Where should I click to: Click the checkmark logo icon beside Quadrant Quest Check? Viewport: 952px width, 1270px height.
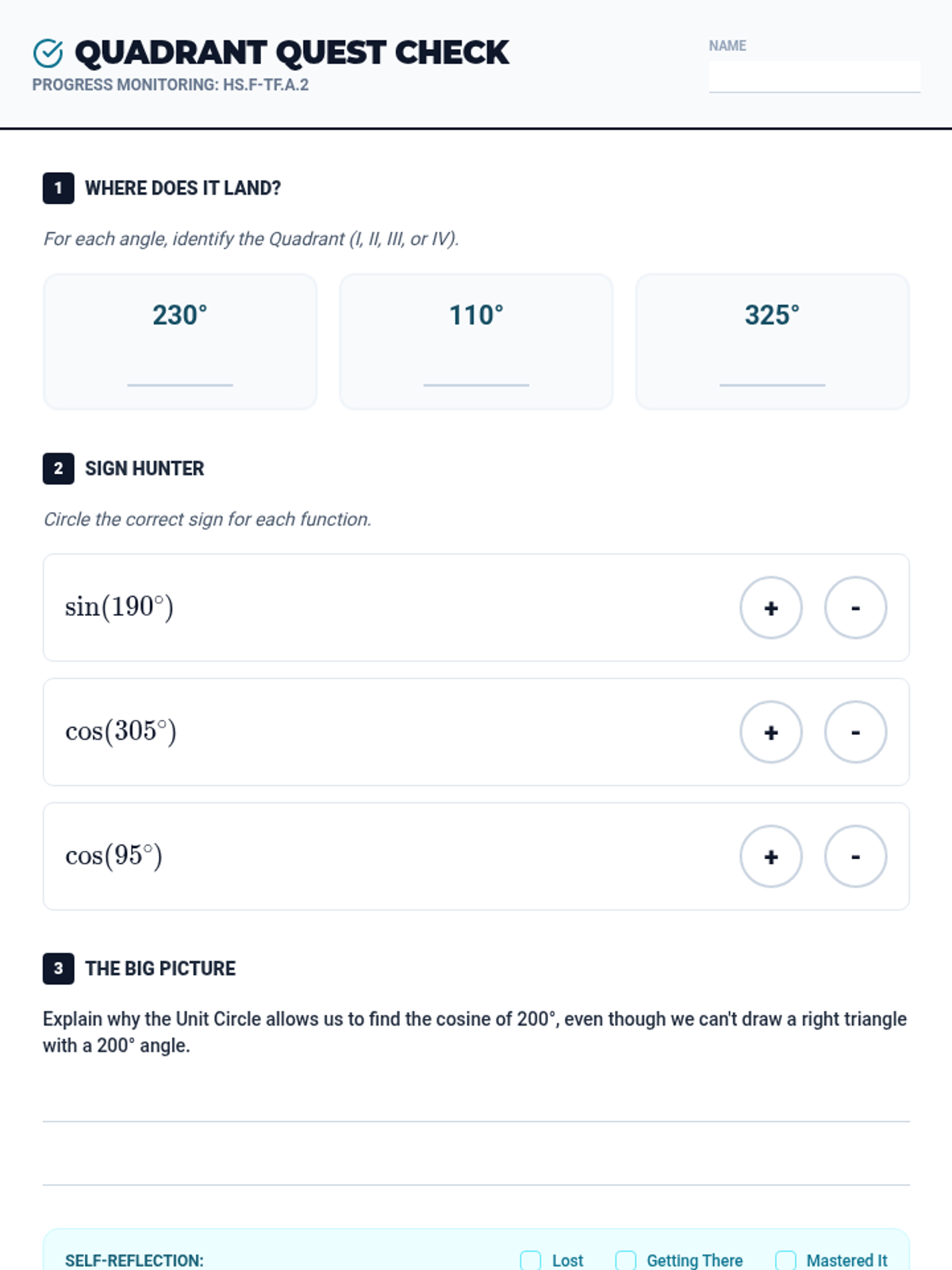coord(48,53)
